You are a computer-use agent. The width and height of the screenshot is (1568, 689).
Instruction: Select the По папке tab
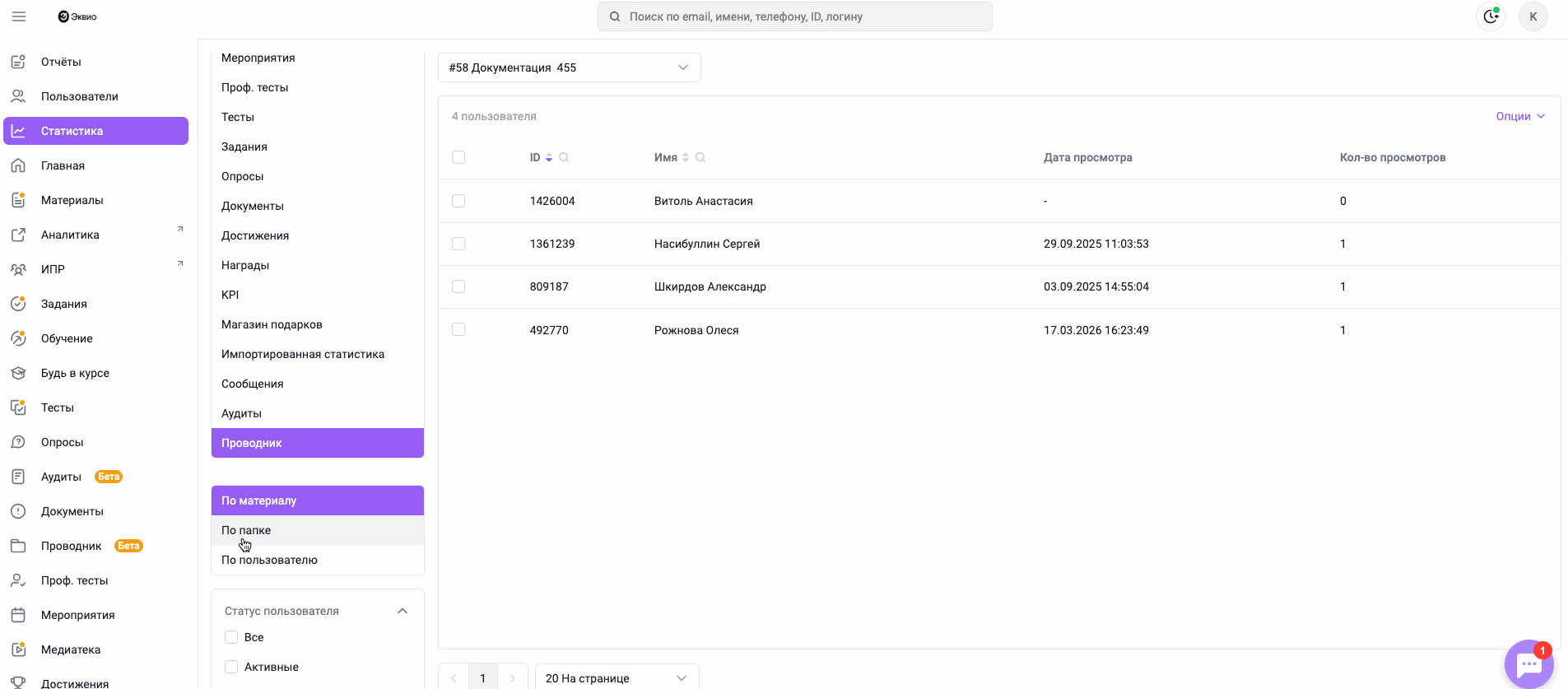coord(246,530)
